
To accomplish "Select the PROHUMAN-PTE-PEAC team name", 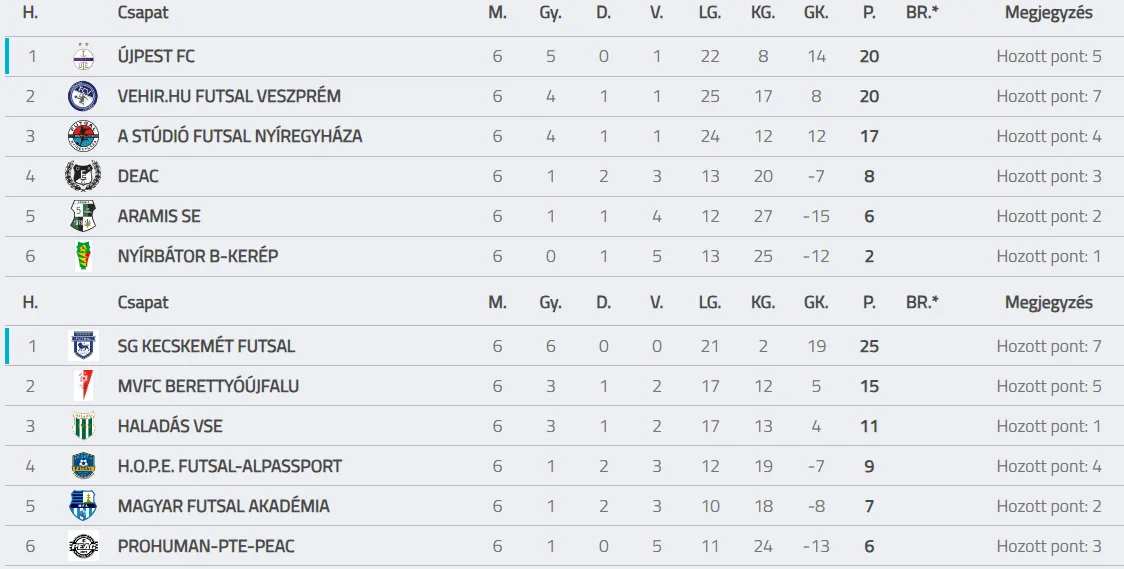I will (206, 546).
